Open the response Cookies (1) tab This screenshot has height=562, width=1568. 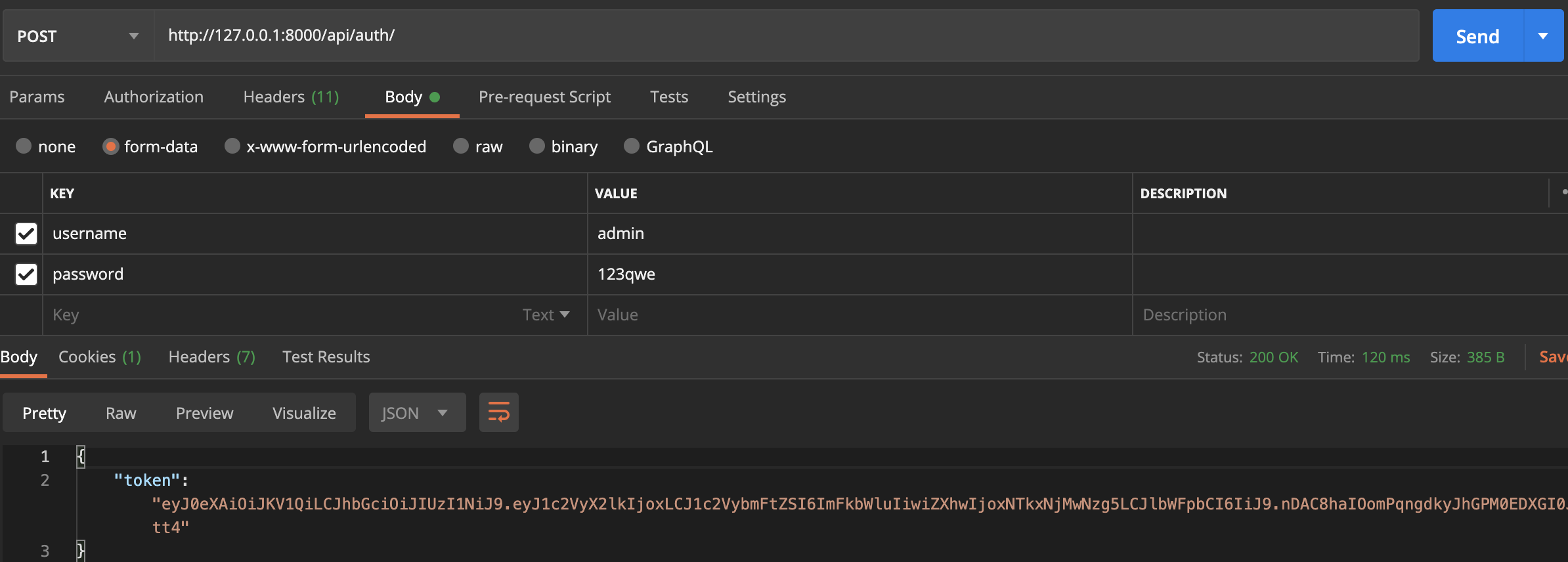[100, 357]
